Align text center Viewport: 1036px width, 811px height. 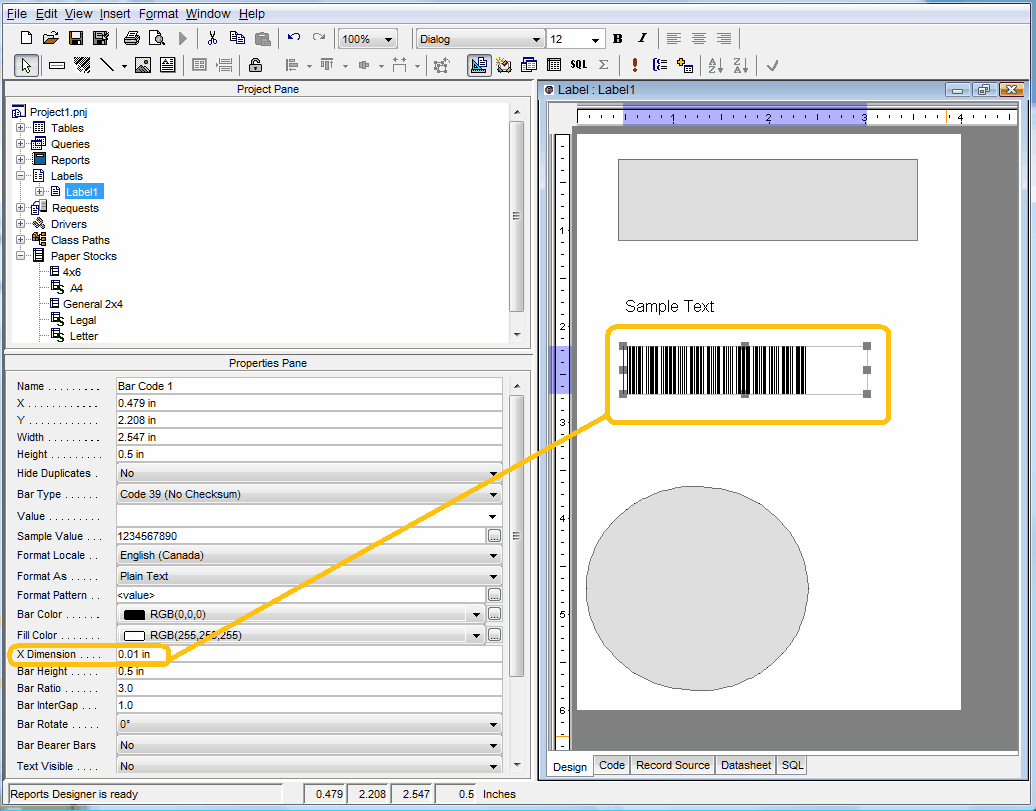(x=698, y=38)
